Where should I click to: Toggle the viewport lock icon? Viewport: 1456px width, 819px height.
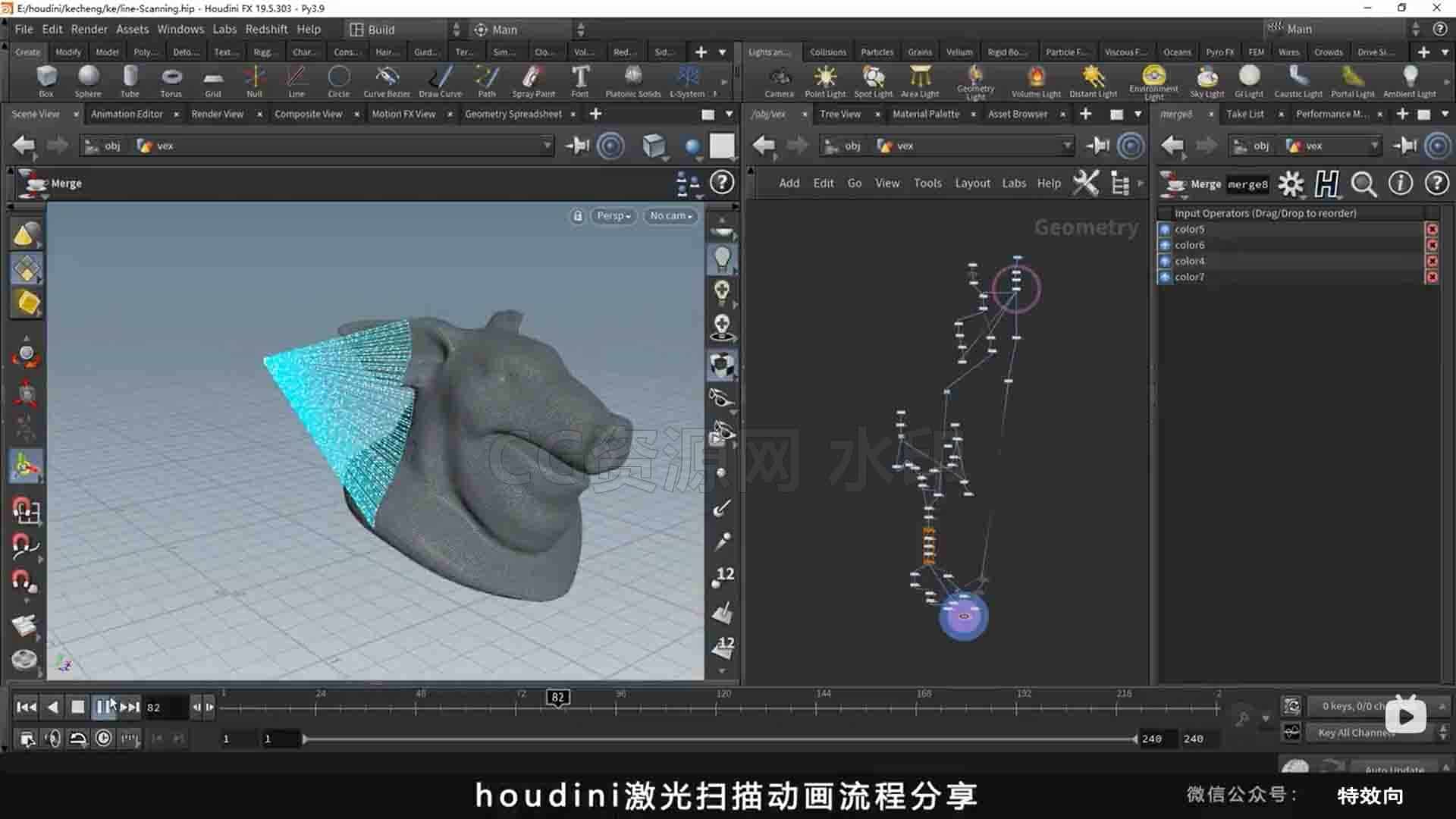tap(578, 216)
